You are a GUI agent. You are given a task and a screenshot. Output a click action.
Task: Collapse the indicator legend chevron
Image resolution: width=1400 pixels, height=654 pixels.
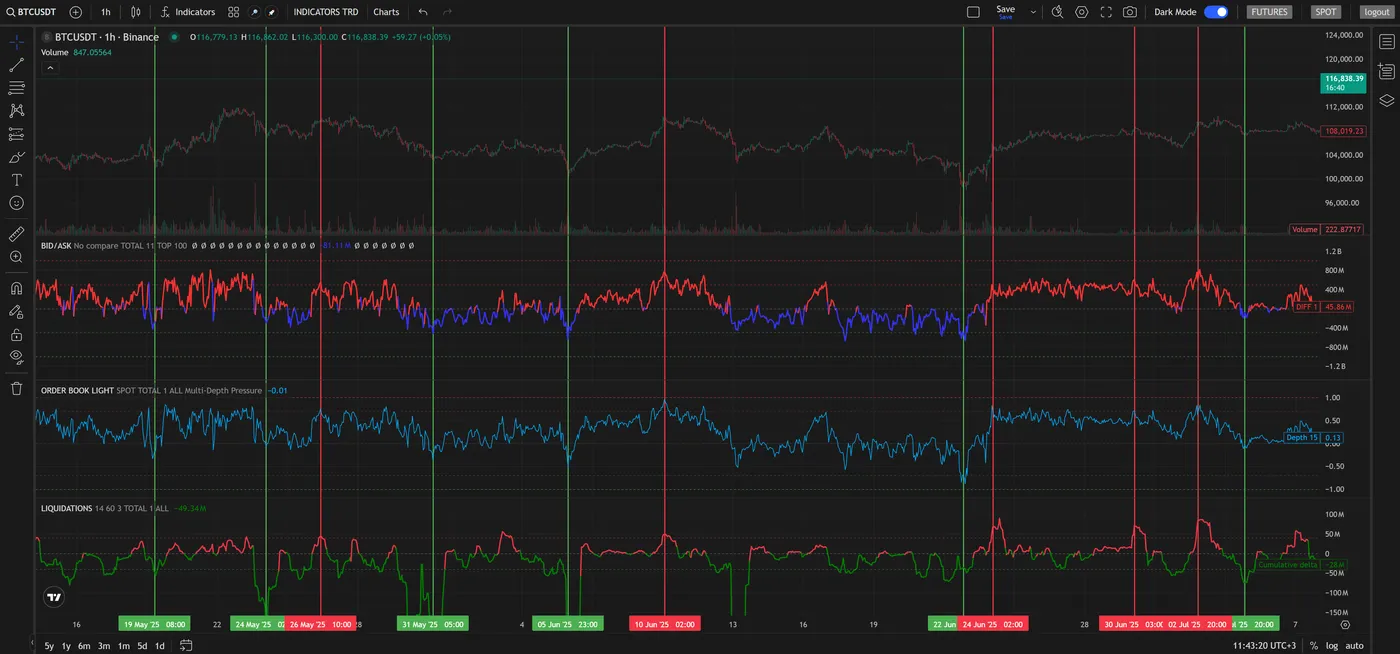click(x=50, y=68)
